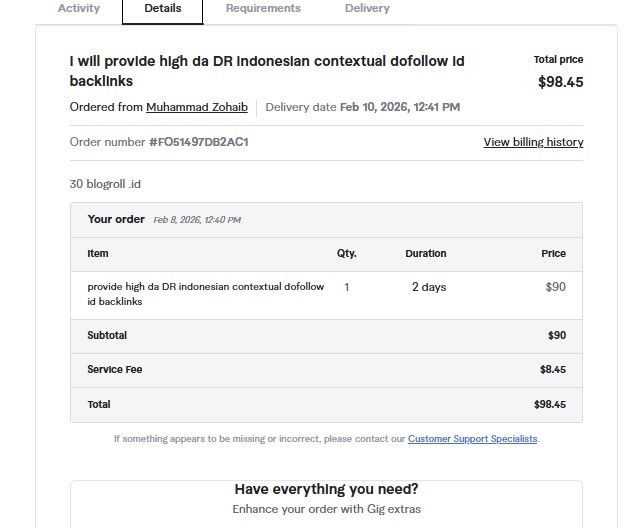The width and height of the screenshot is (634, 528).
Task: Click the $8.45 Service Fee amount
Action: [552, 370]
